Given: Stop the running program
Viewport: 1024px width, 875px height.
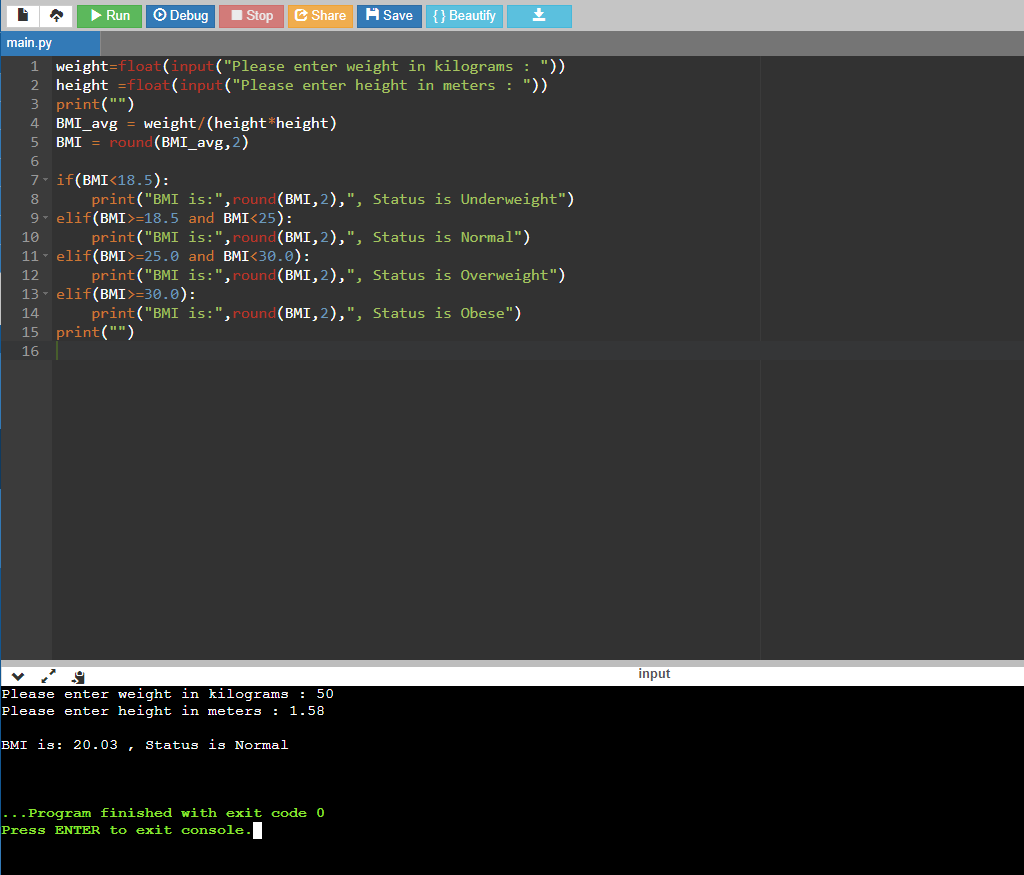Looking at the screenshot, I should pyautogui.click(x=251, y=16).
